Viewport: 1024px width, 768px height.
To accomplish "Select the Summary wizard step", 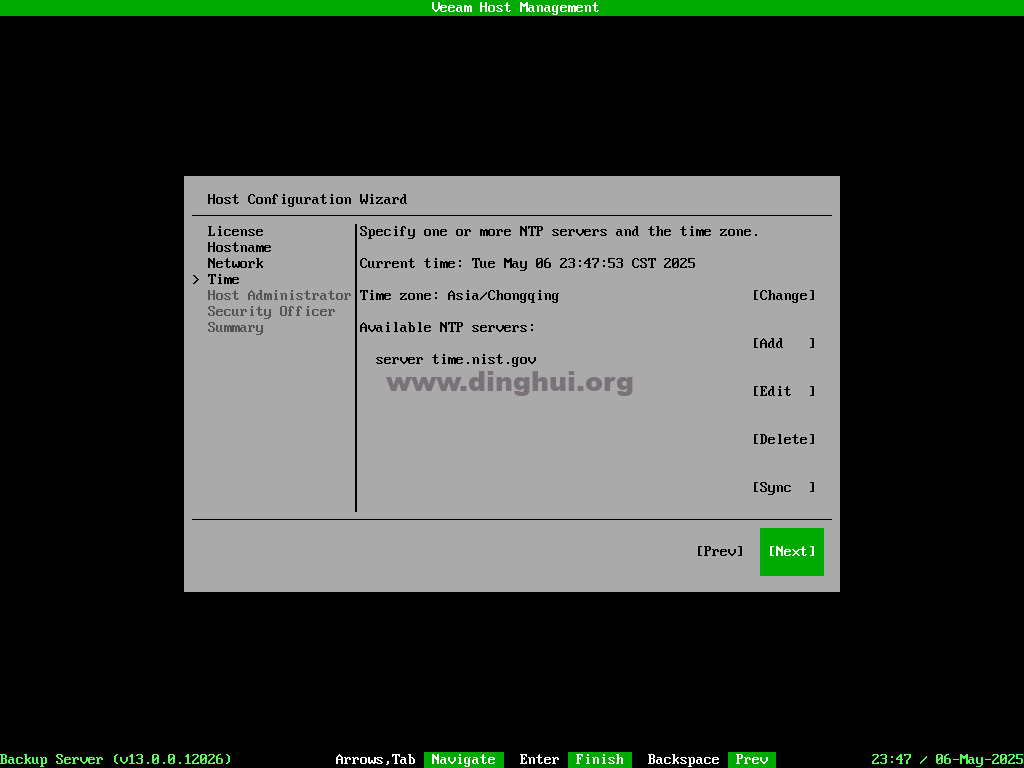I will [x=235, y=327].
